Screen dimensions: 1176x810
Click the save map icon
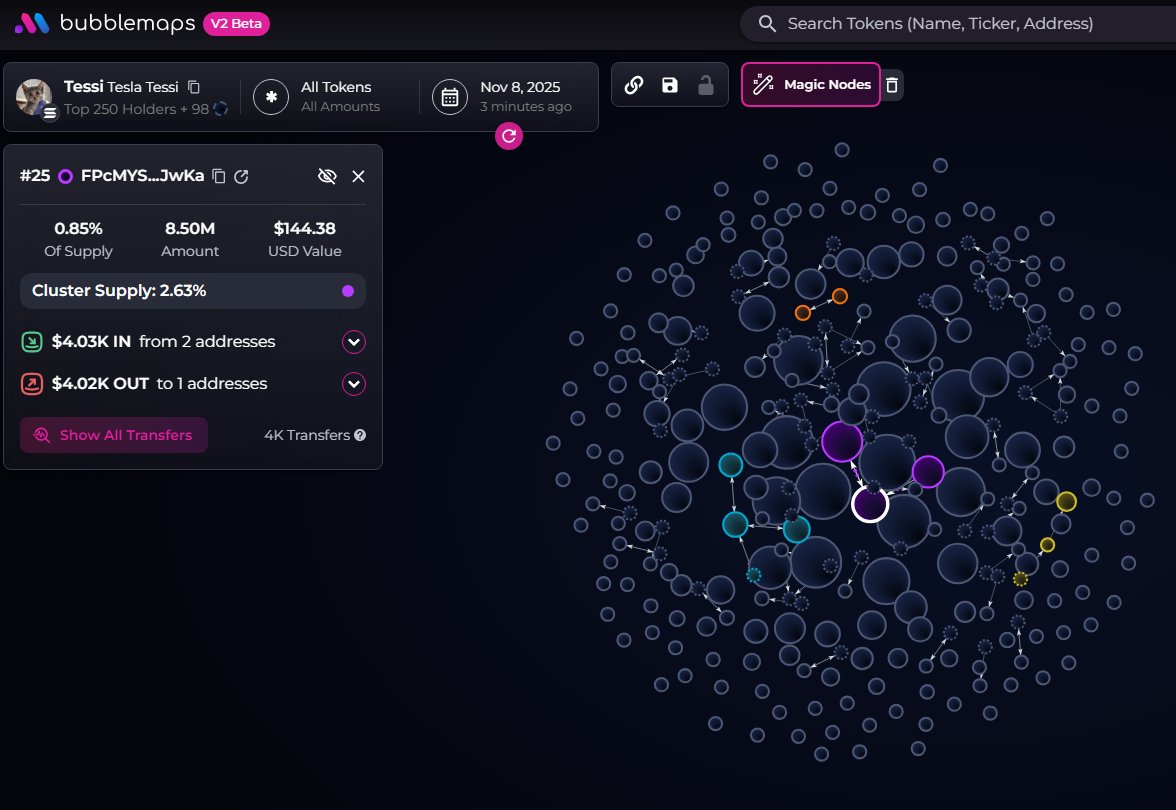click(670, 85)
